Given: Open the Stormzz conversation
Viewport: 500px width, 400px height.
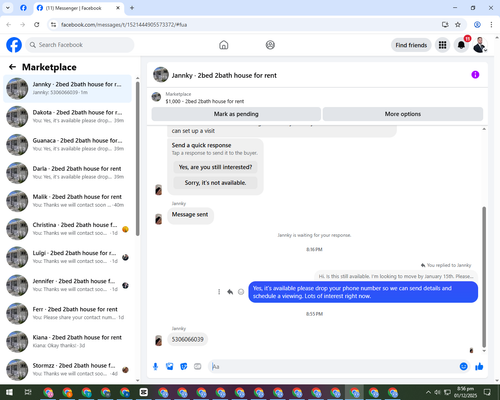Looking at the screenshot, I should pos(67,369).
